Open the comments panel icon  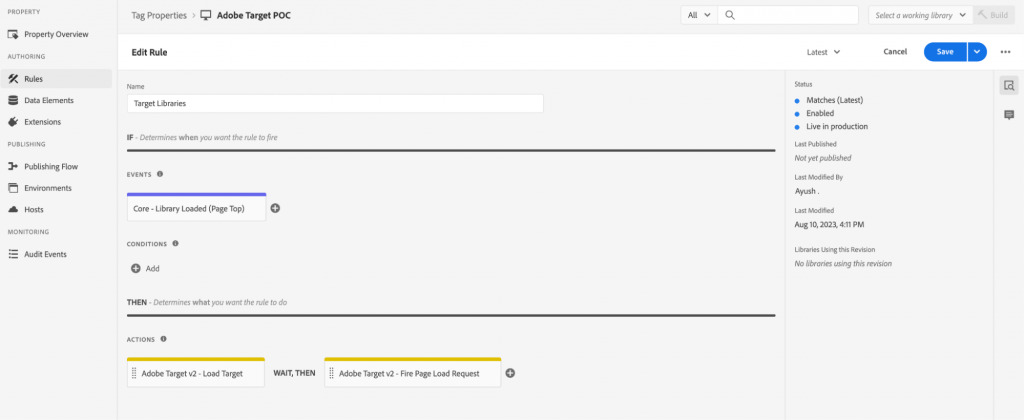[x=1009, y=115]
